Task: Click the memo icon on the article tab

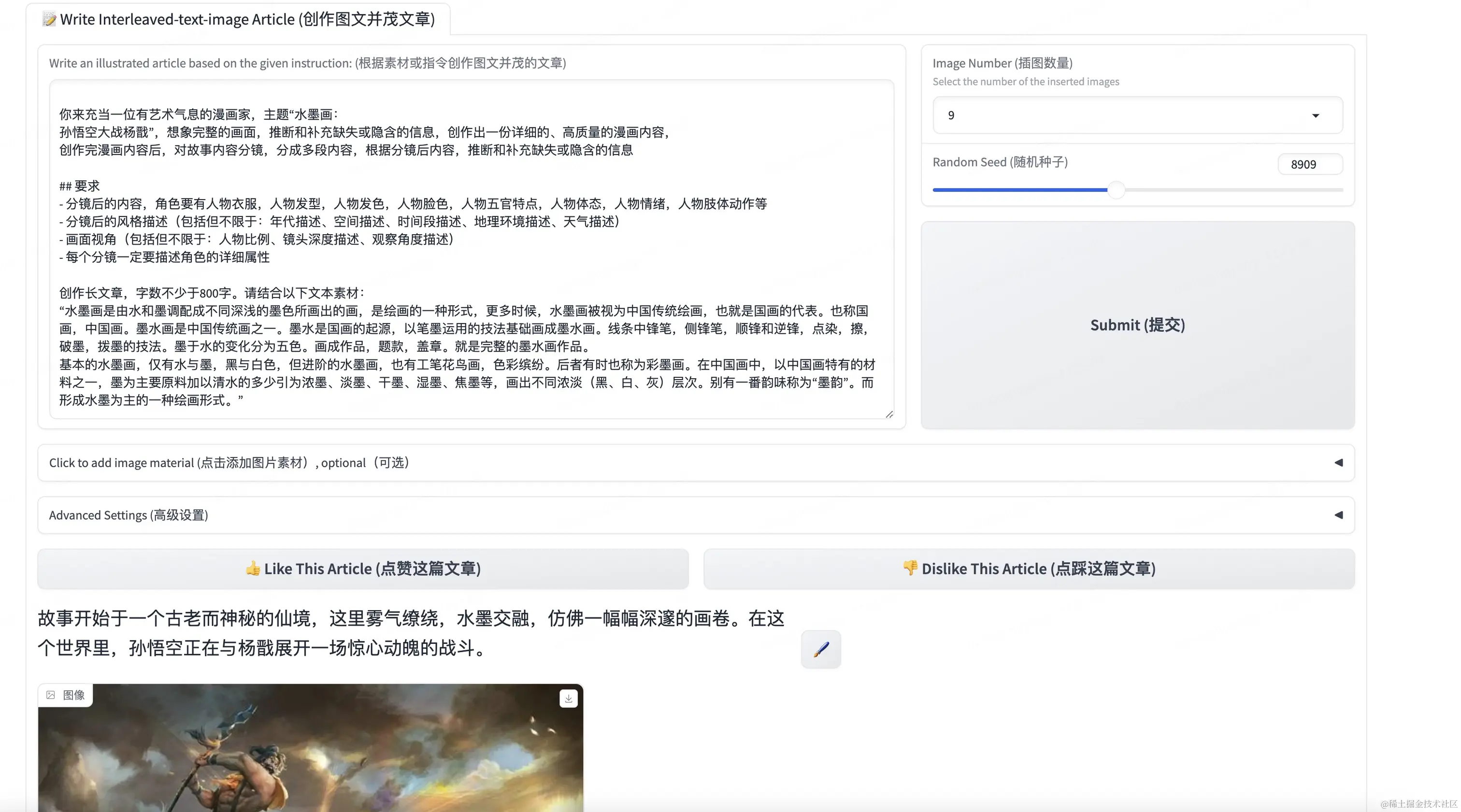Action: [x=49, y=19]
